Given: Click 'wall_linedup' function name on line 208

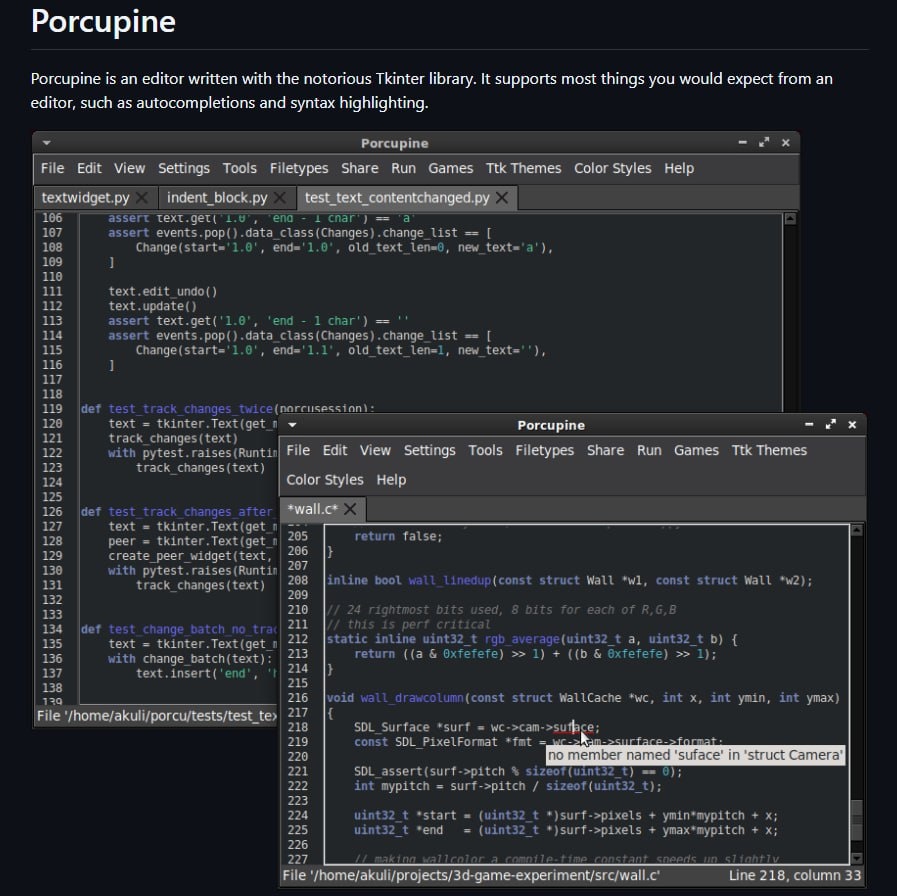Looking at the screenshot, I should [450, 581].
